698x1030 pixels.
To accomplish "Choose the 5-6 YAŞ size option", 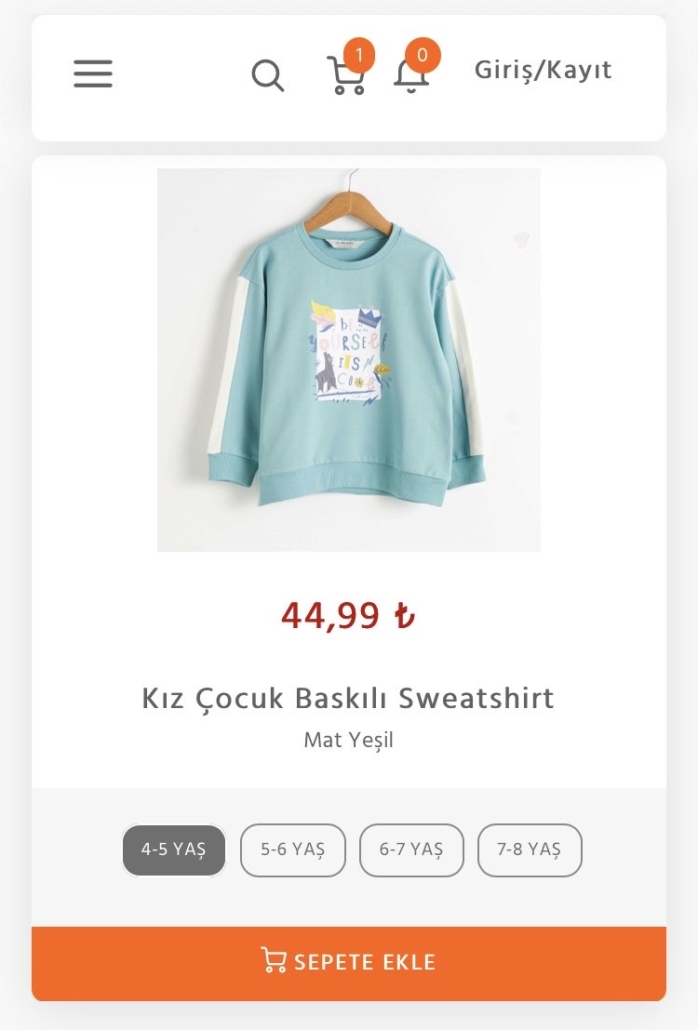I will tap(293, 850).
